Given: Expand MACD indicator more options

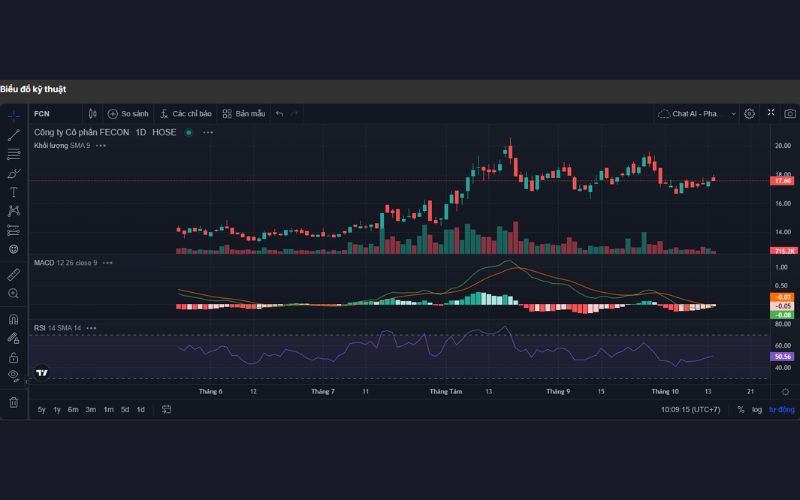Looking at the screenshot, I should click(107, 263).
